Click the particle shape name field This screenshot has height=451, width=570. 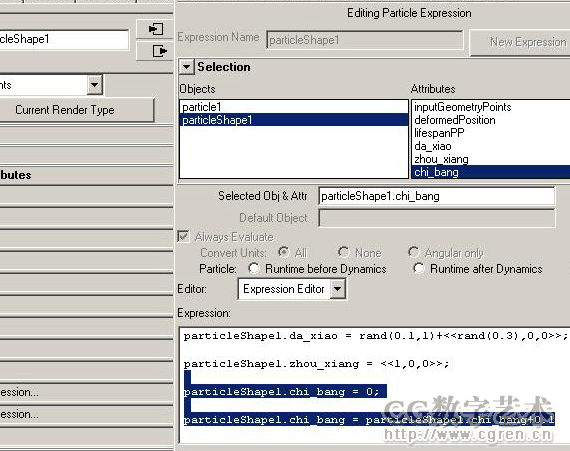64,39
